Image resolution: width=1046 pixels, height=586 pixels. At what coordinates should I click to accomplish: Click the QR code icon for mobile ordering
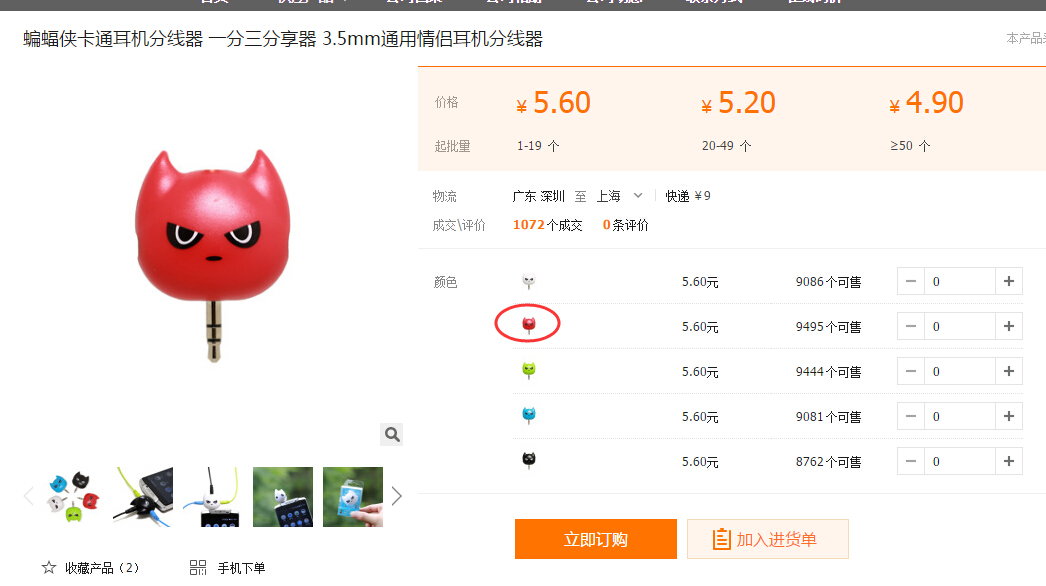click(198, 568)
